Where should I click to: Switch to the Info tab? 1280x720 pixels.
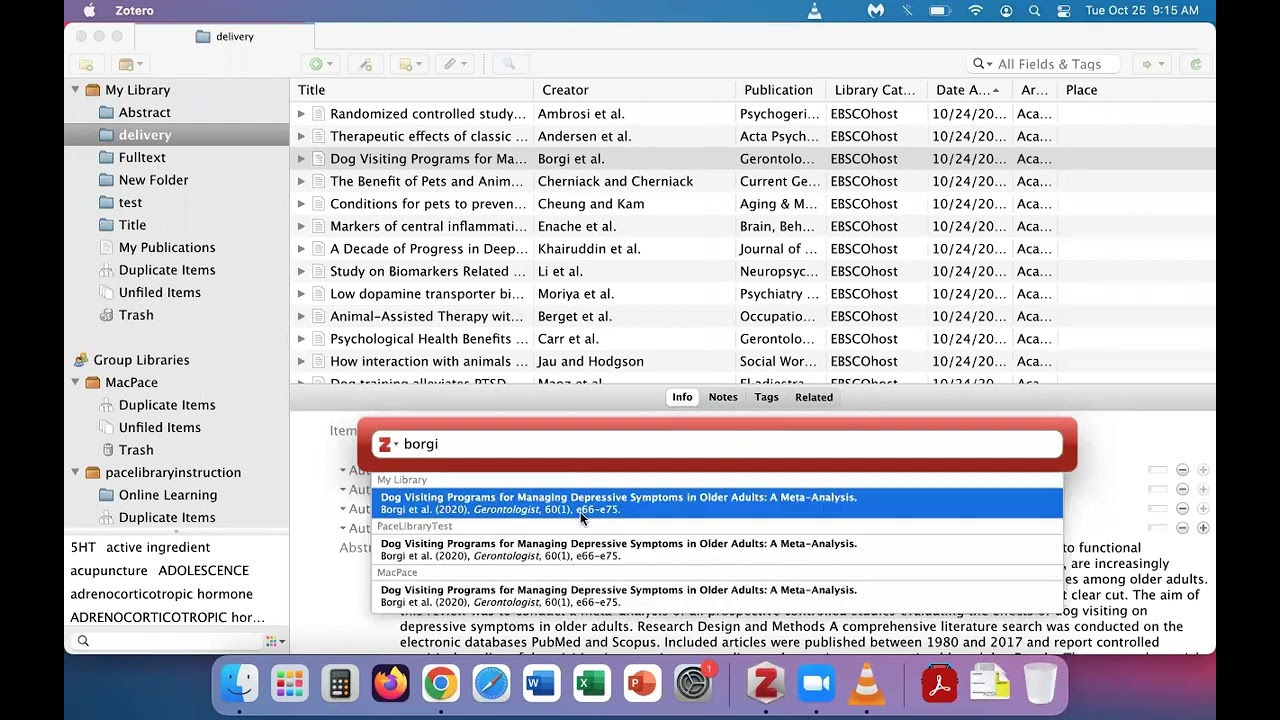click(682, 397)
